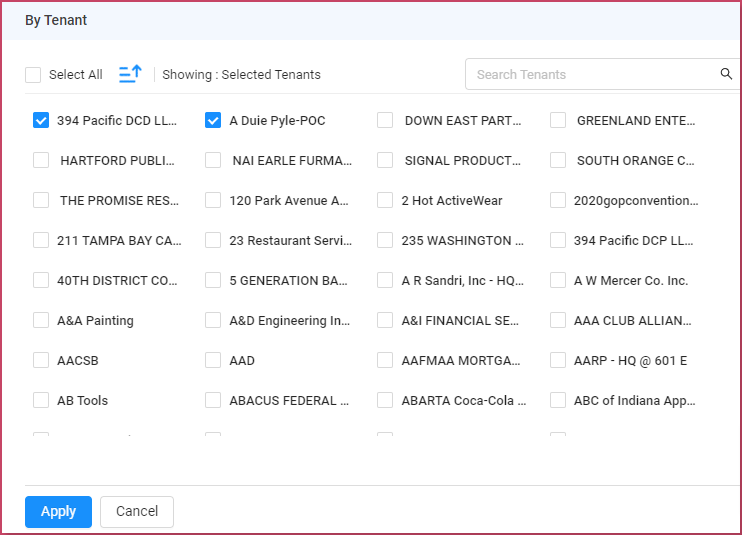Check HARTFORD PUBLI... tenant checkbox
742x535 pixels.
point(41,160)
